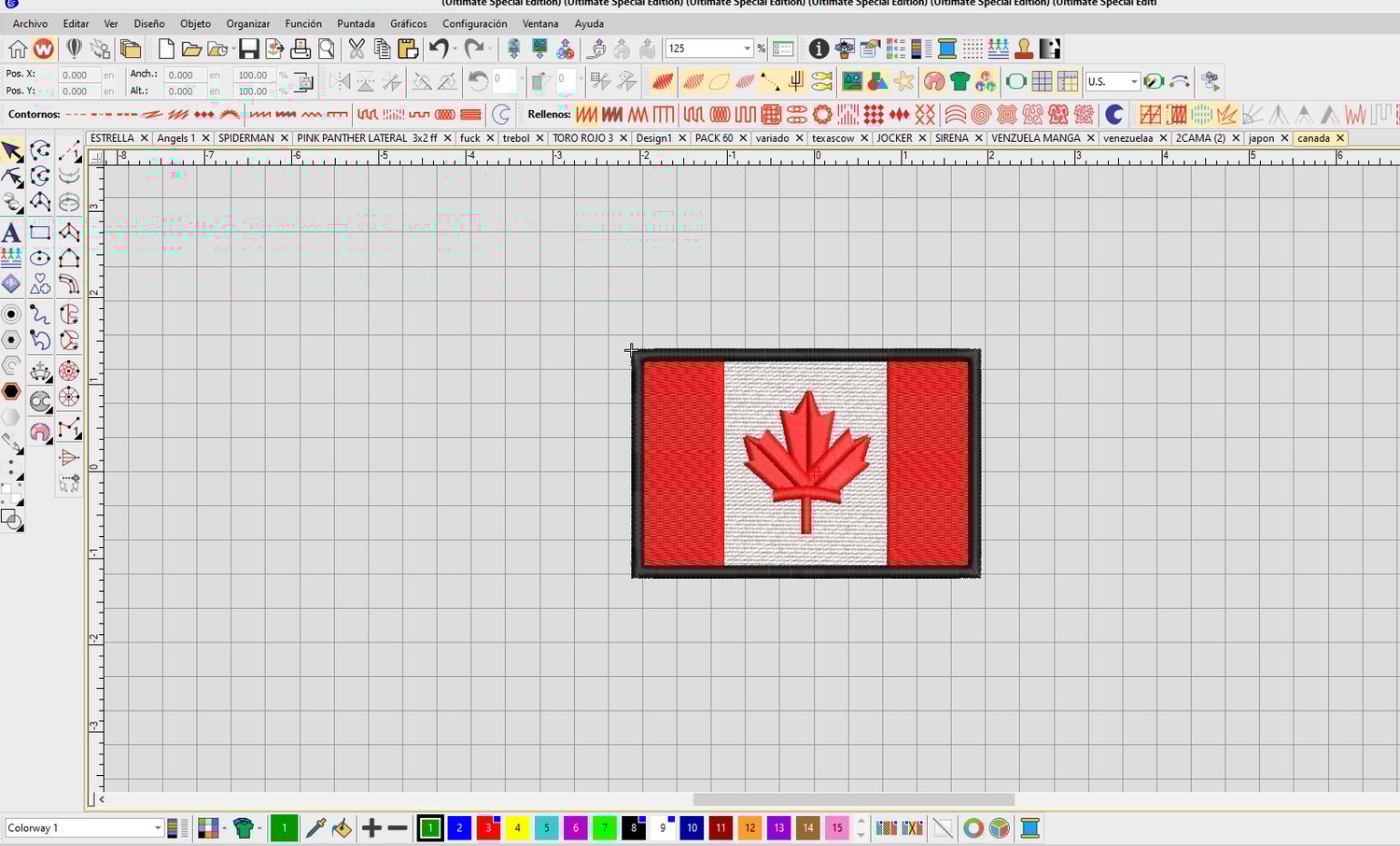
Task: Click the Anch. width input field
Action: [x=184, y=75]
